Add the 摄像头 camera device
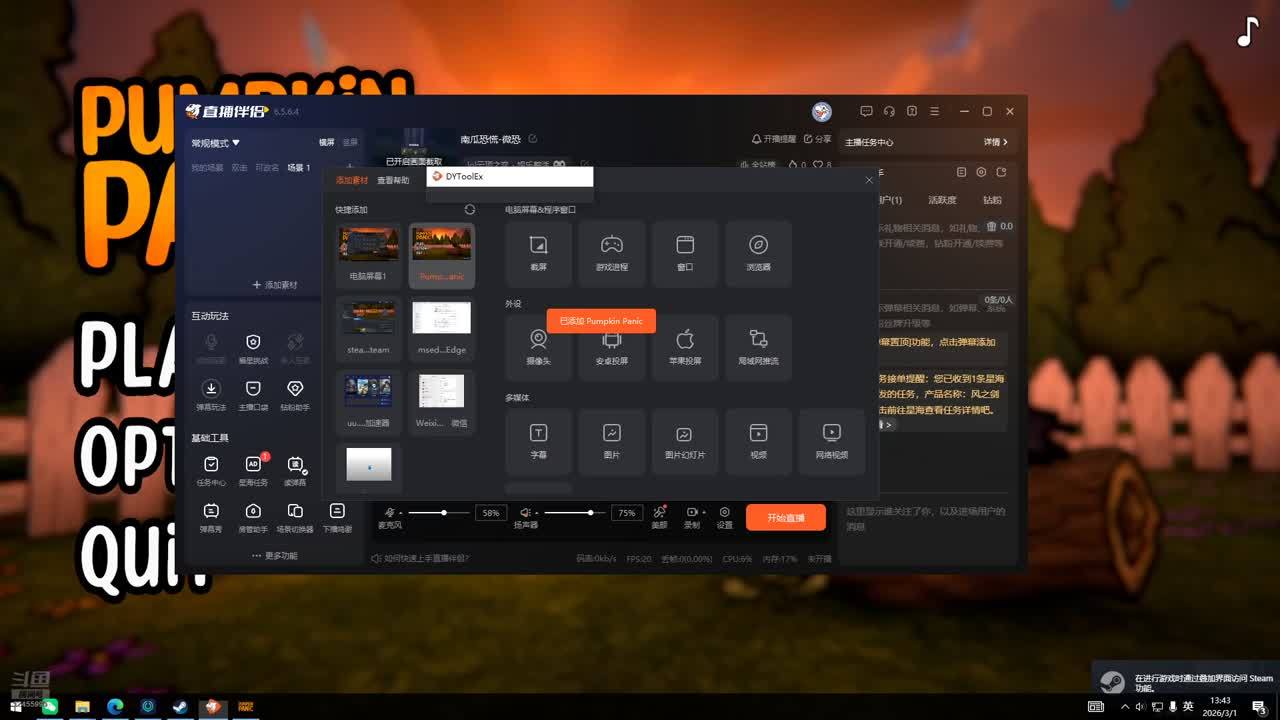 [538, 347]
